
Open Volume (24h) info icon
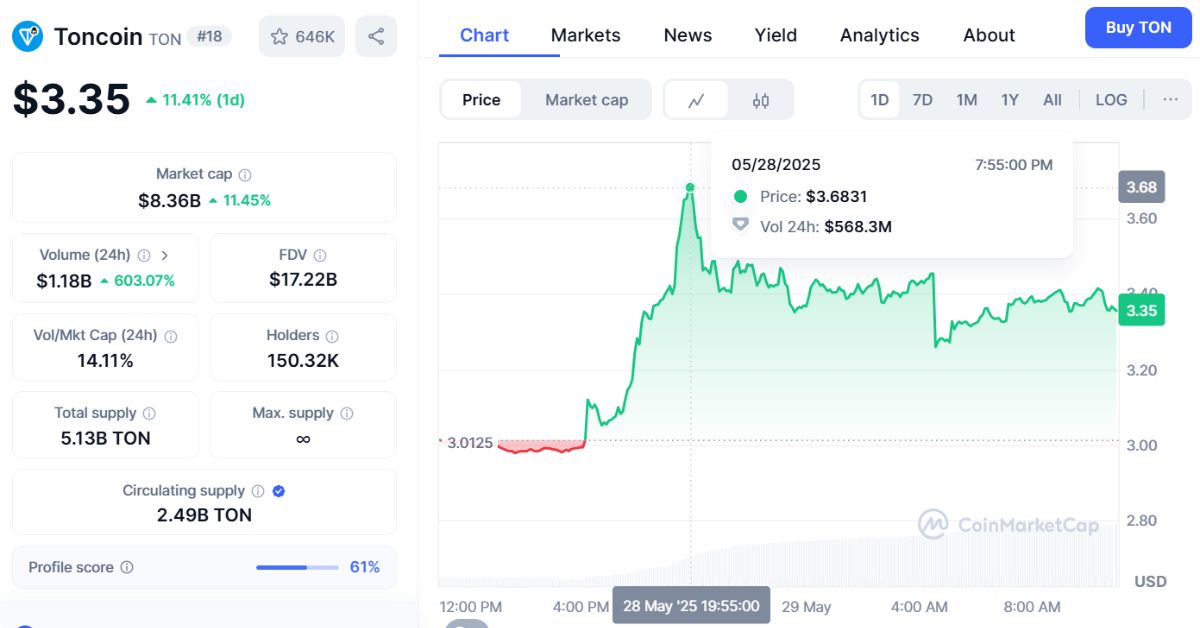point(144,255)
